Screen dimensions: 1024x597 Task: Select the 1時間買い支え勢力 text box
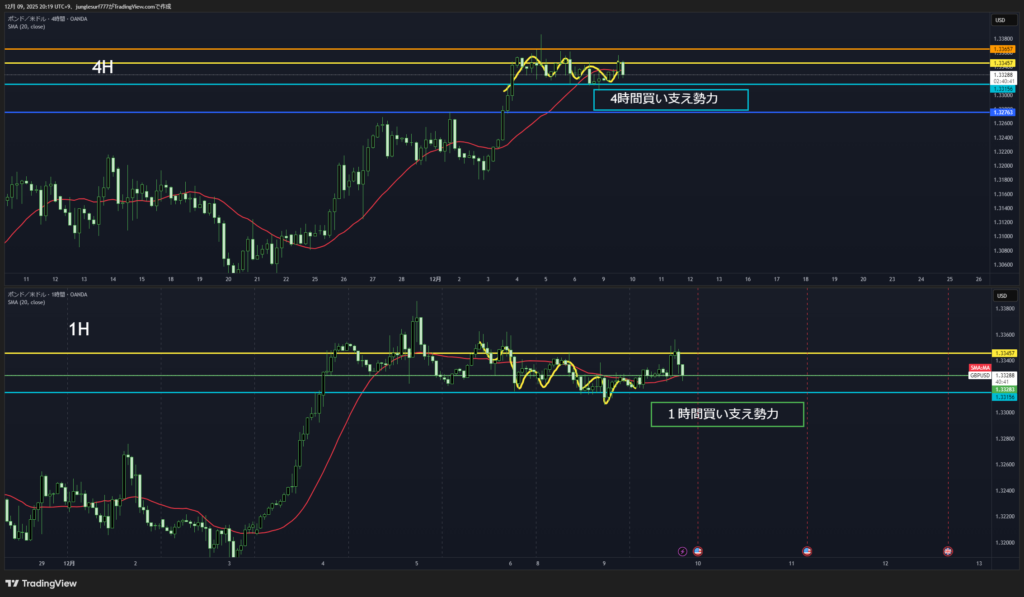727,413
